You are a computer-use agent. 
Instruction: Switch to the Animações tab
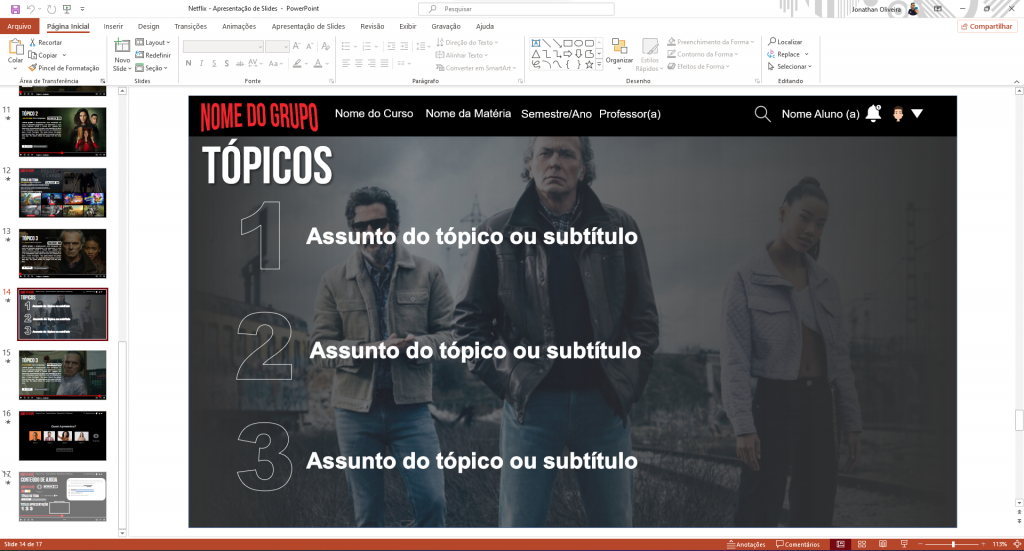tap(239, 27)
